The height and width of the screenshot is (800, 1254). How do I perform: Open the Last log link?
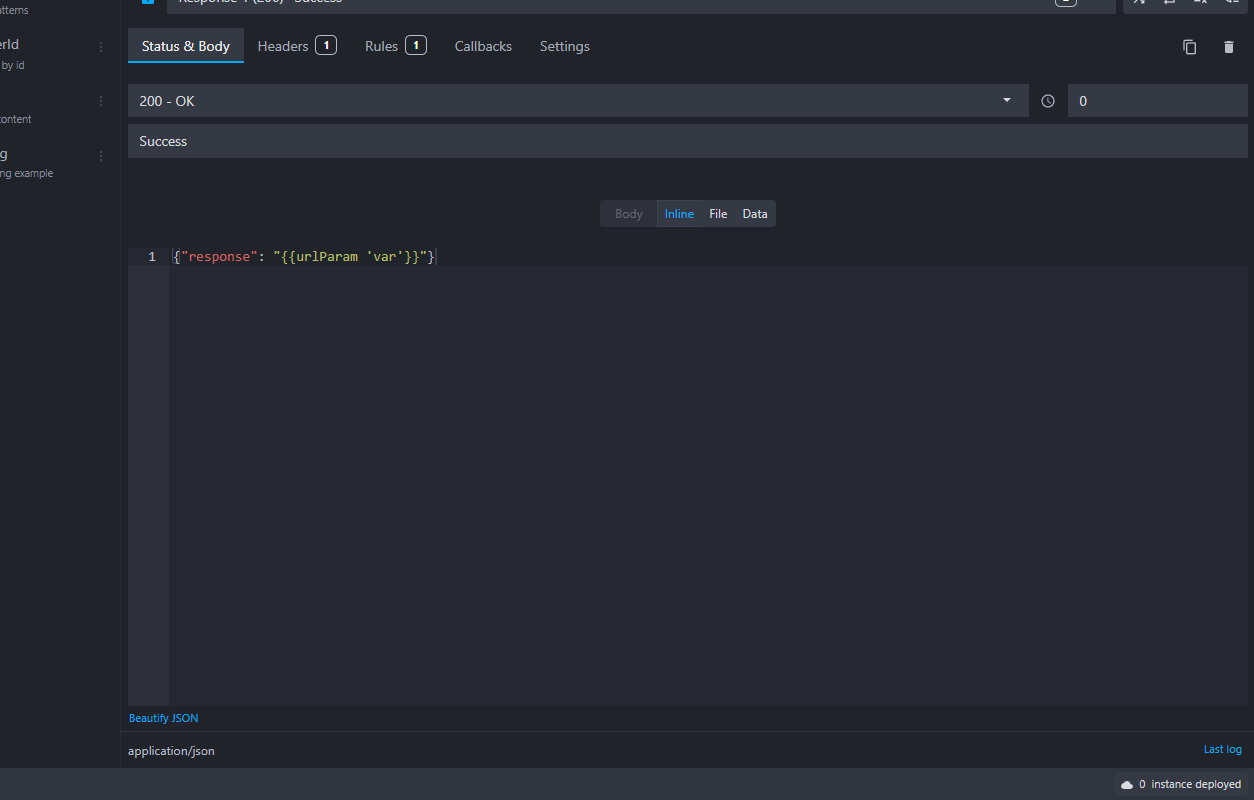(1222, 749)
